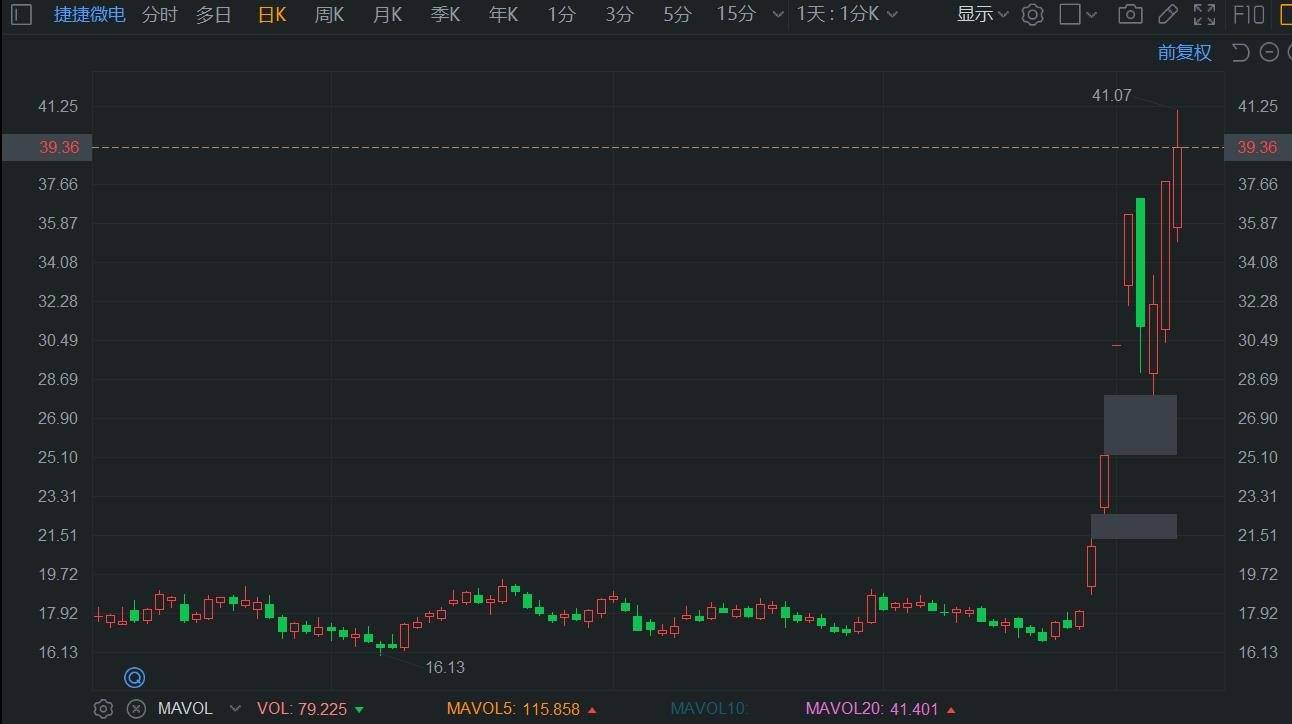
Task: Click the 16.13 low price annotation on chart
Action: [x=445, y=667]
